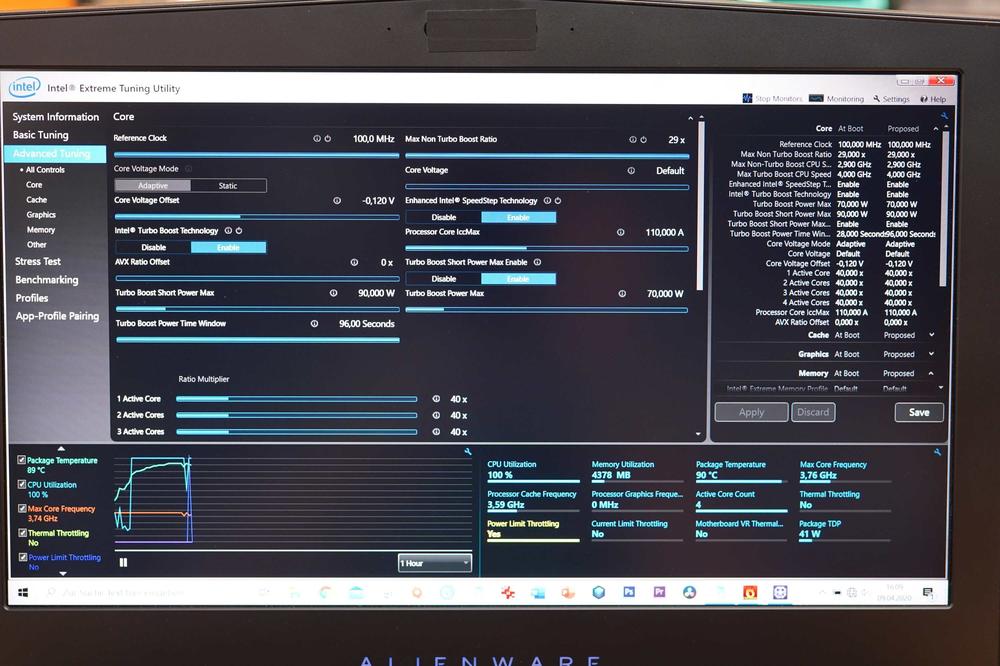Expand the Graphics section in the summary panel
The width and height of the screenshot is (1000, 666).
[x=932, y=354]
